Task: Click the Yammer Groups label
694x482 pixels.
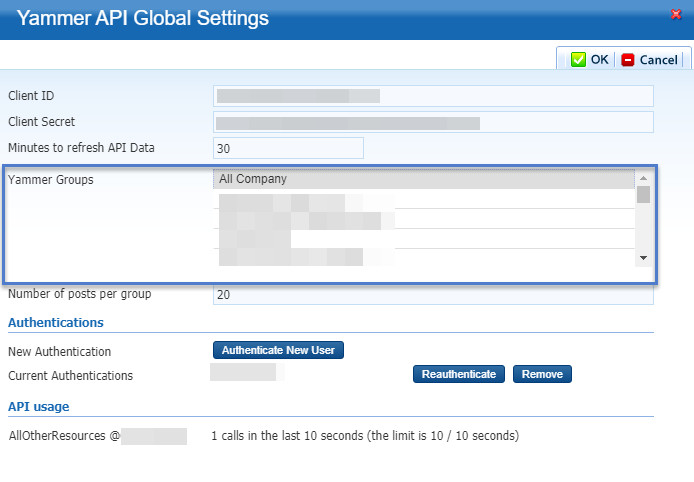Action: click(51, 180)
